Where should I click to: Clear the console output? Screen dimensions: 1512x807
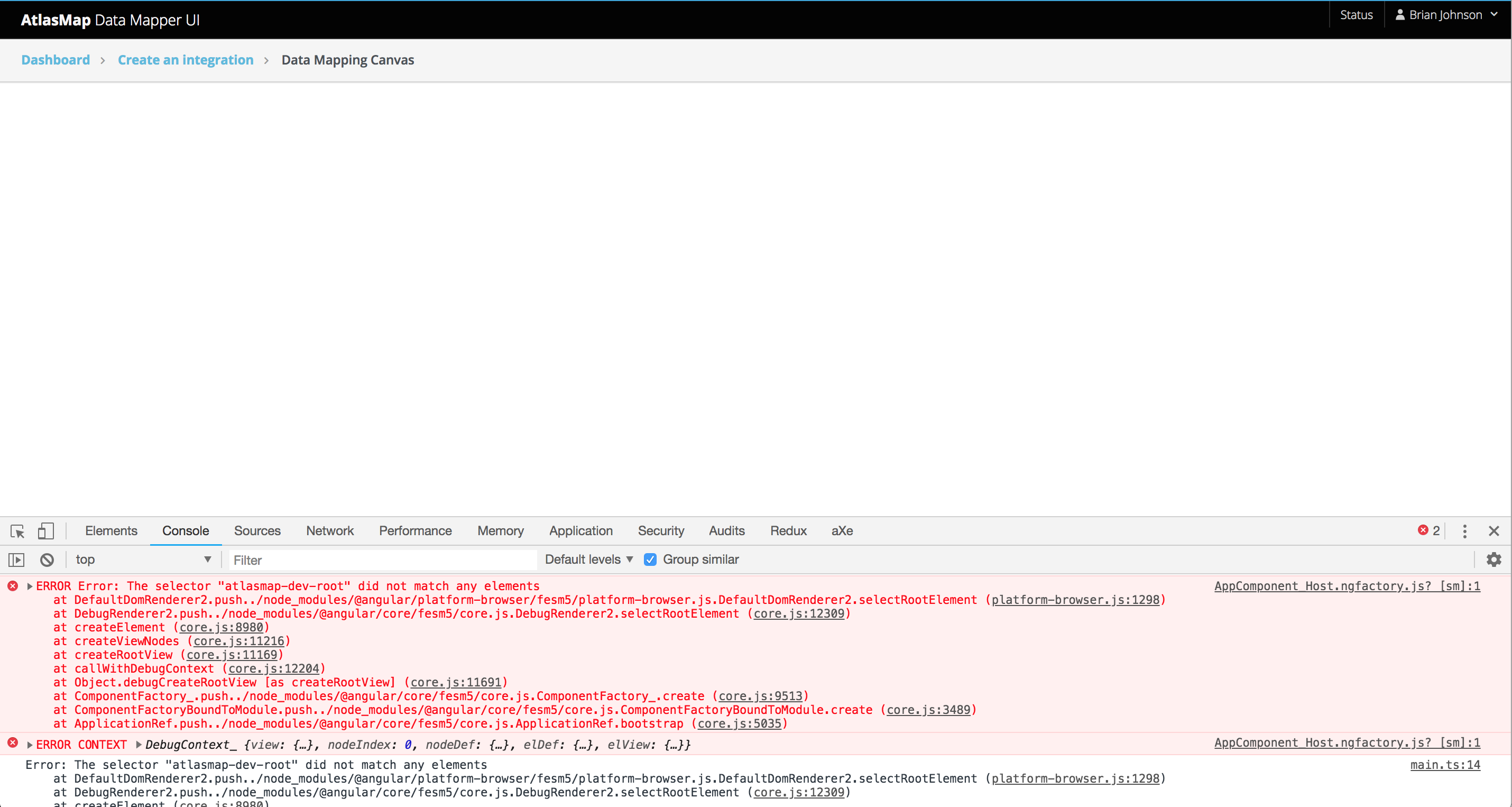point(47,560)
